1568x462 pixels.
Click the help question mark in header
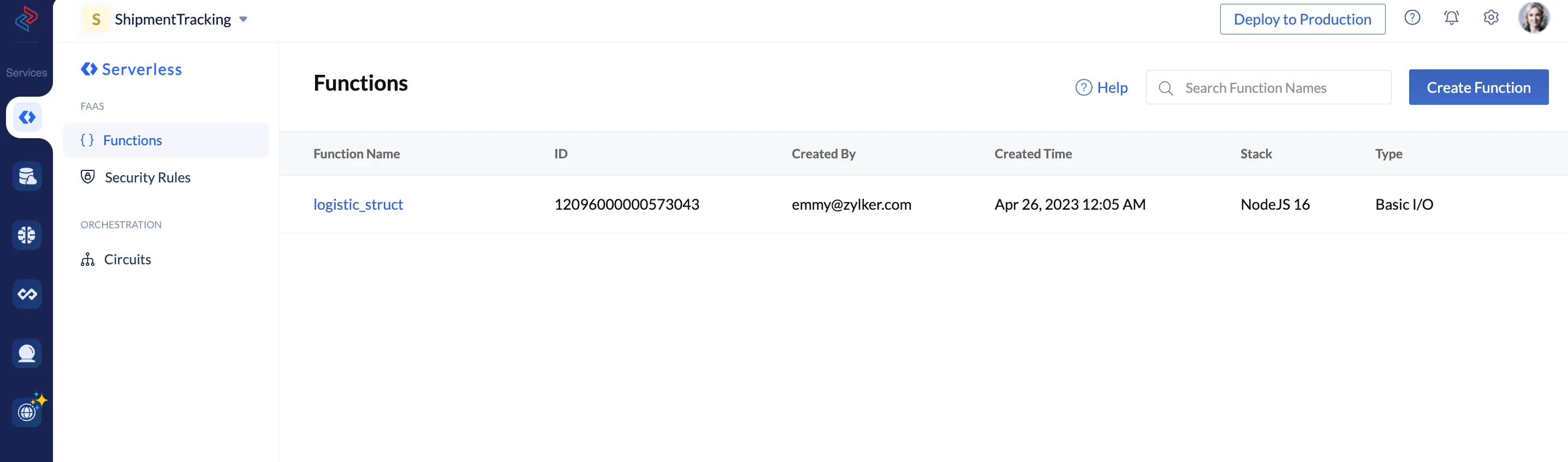click(1412, 17)
